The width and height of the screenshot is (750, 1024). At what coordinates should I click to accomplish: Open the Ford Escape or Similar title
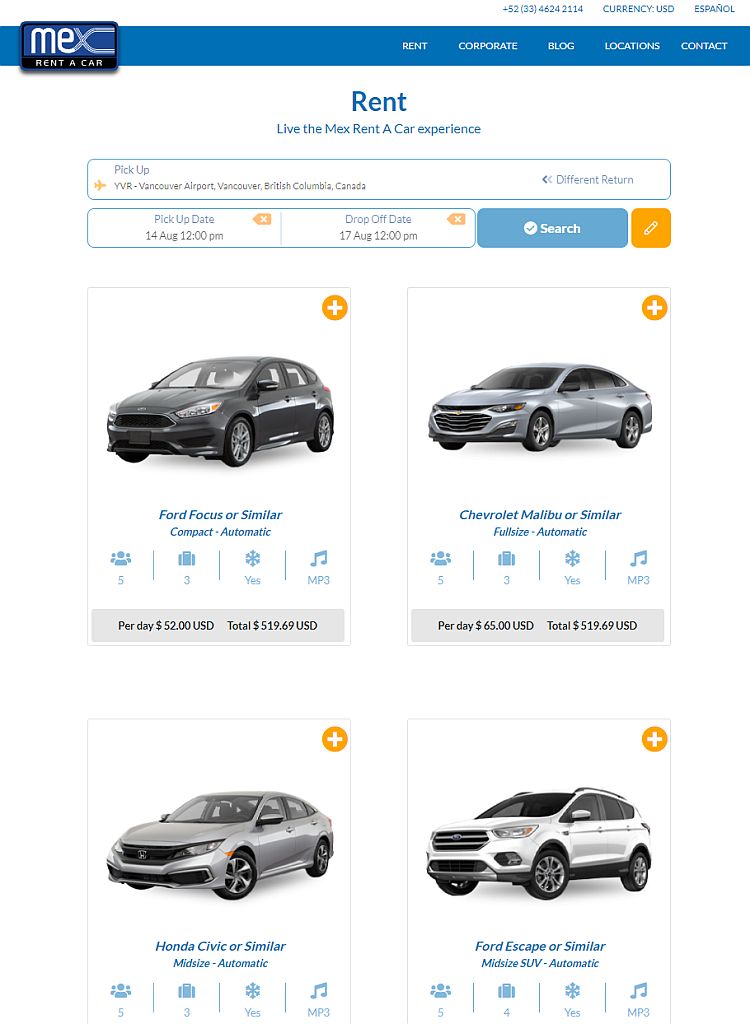pyautogui.click(x=540, y=946)
